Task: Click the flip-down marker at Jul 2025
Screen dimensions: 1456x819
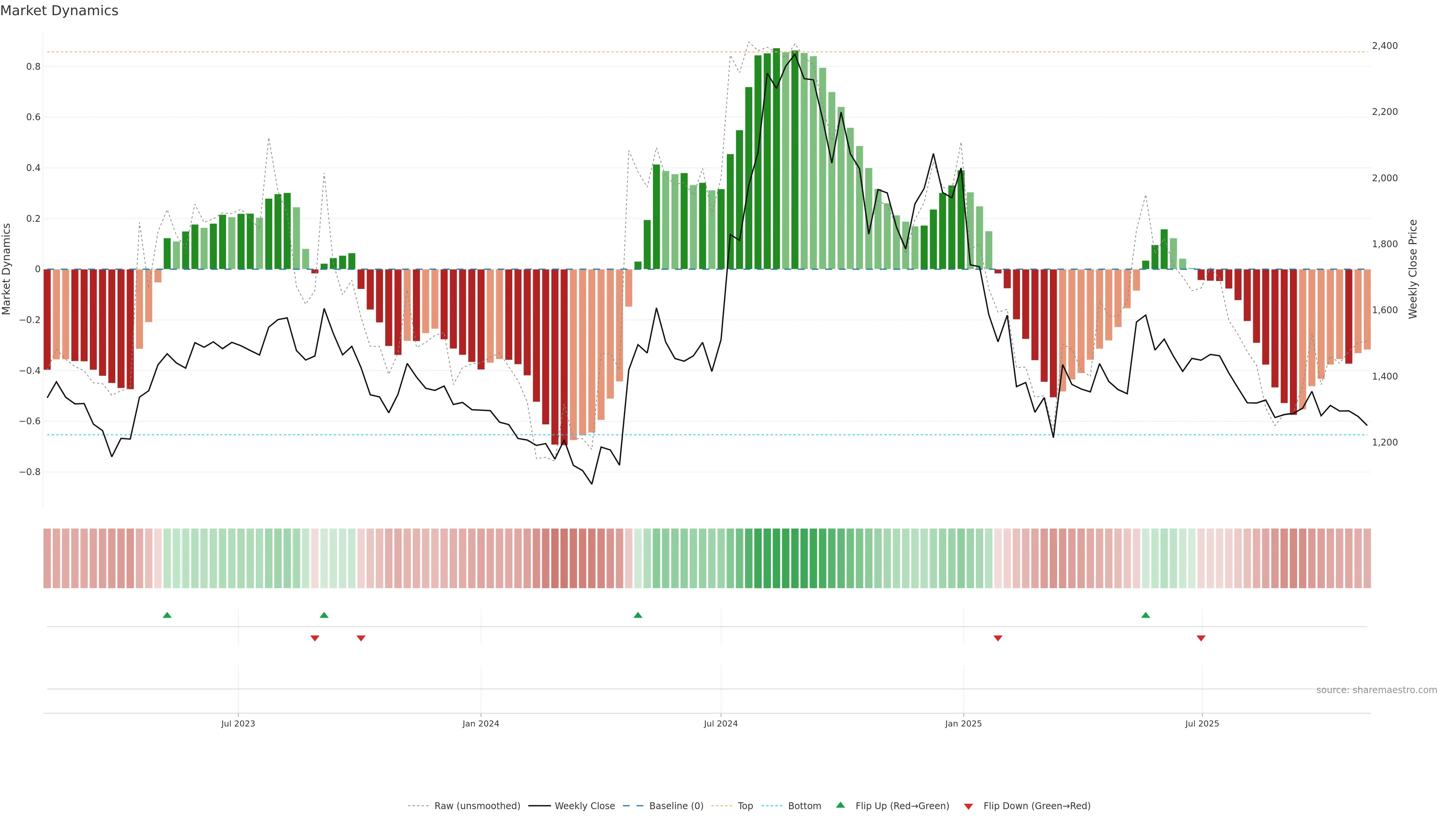Action: click(1201, 638)
